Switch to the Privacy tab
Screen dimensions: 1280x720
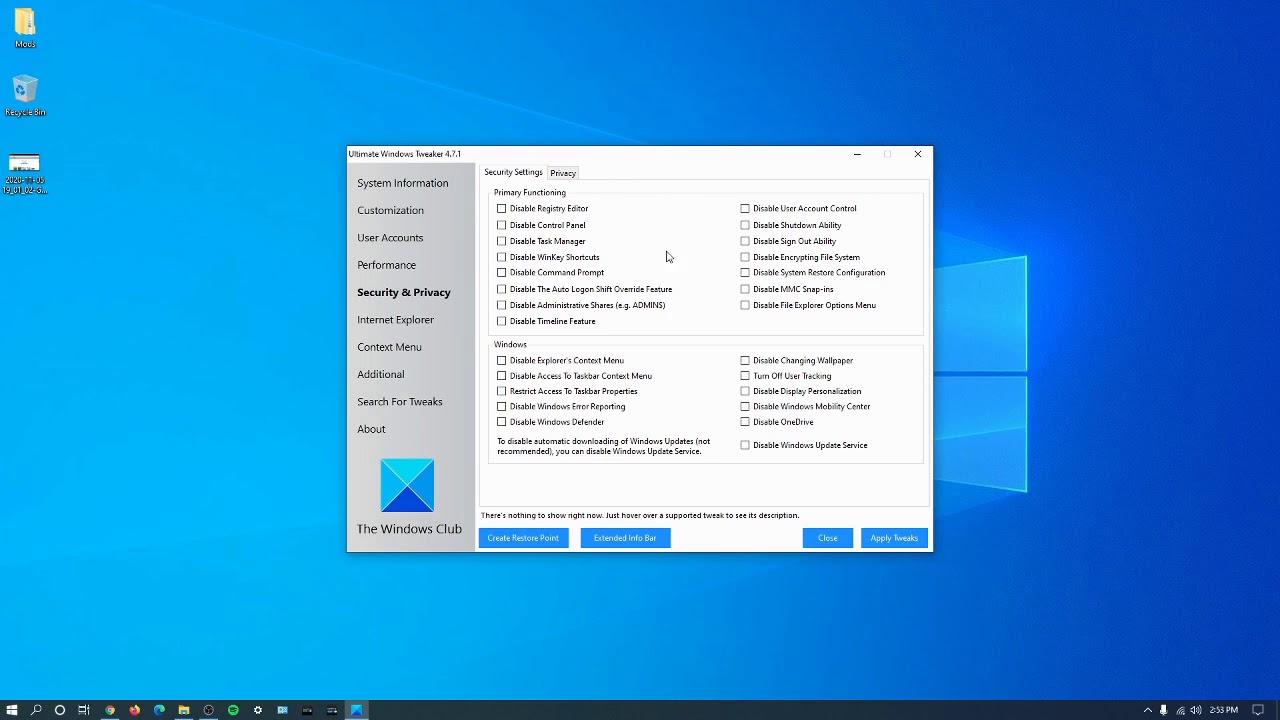[x=563, y=173]
